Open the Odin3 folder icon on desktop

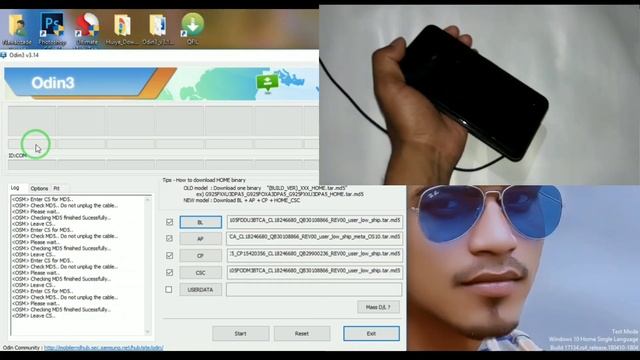(x=158, y=29)
